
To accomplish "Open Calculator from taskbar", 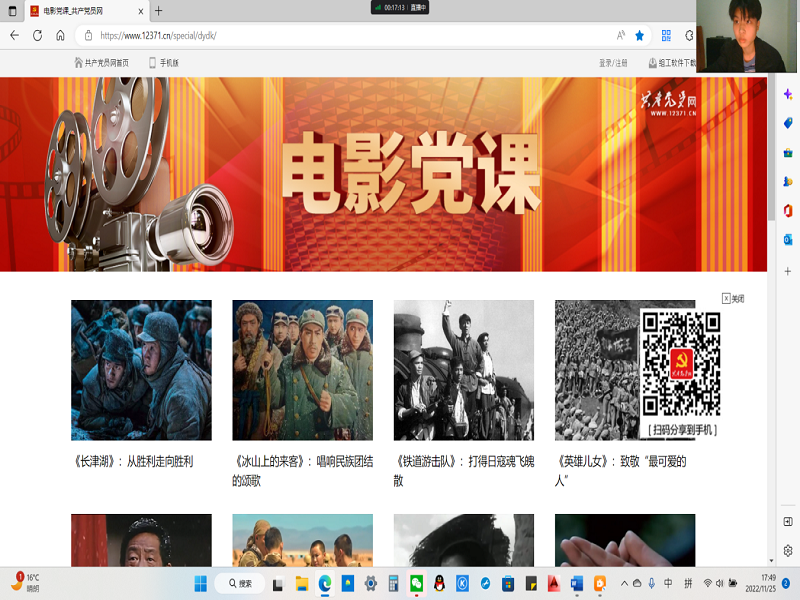I will 393,583.
